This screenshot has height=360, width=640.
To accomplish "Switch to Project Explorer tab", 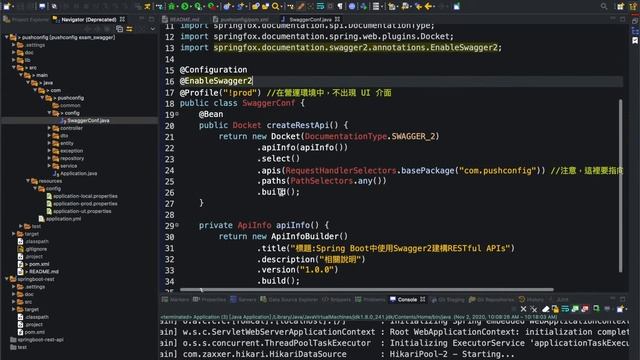I will pos(26,19).
